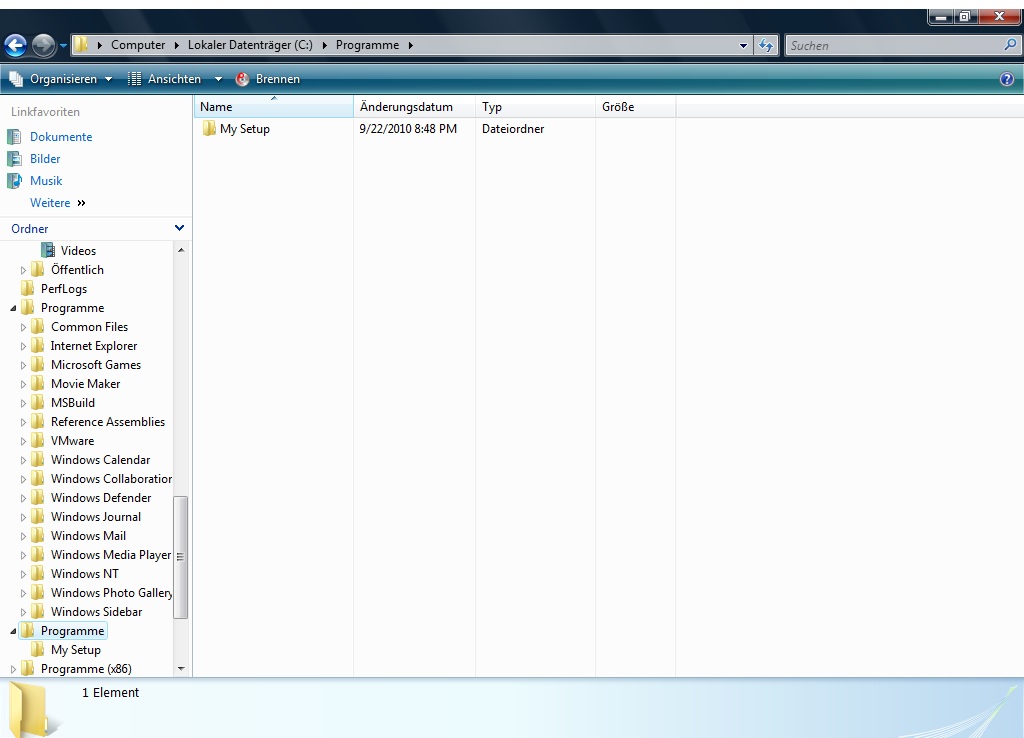Open the recent pages arrow next to Forward
Viewport: 1024px width, 738px height.
(63, 46)
